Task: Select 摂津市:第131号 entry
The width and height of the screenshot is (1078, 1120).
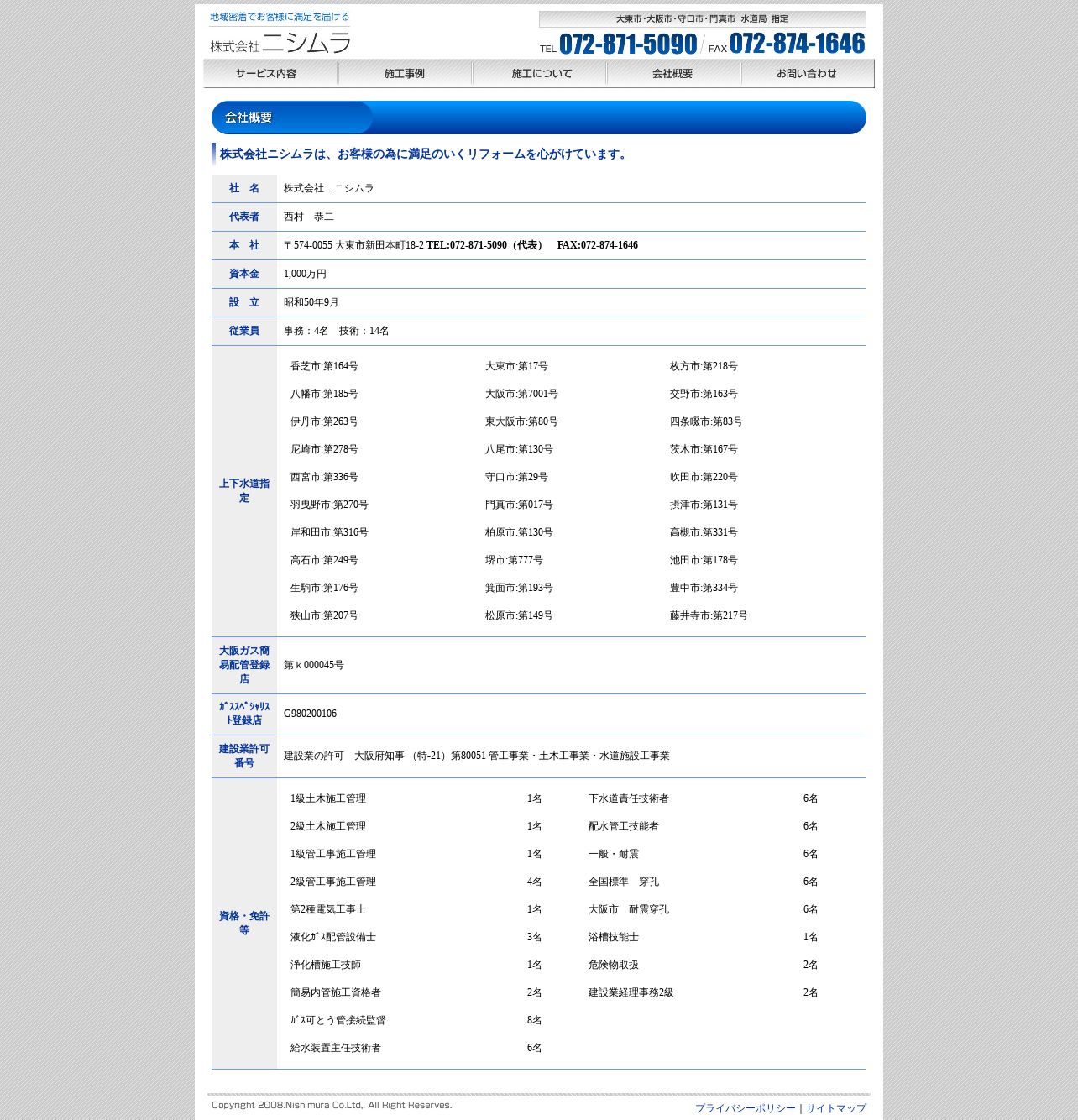Action: pyautogui.click(x=704, y=505)
